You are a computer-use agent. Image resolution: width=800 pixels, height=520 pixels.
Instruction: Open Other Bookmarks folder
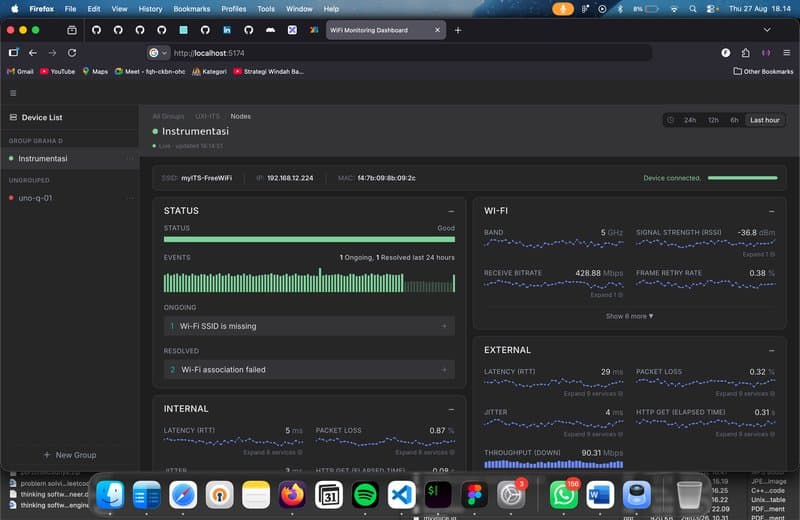pos(763,71)
